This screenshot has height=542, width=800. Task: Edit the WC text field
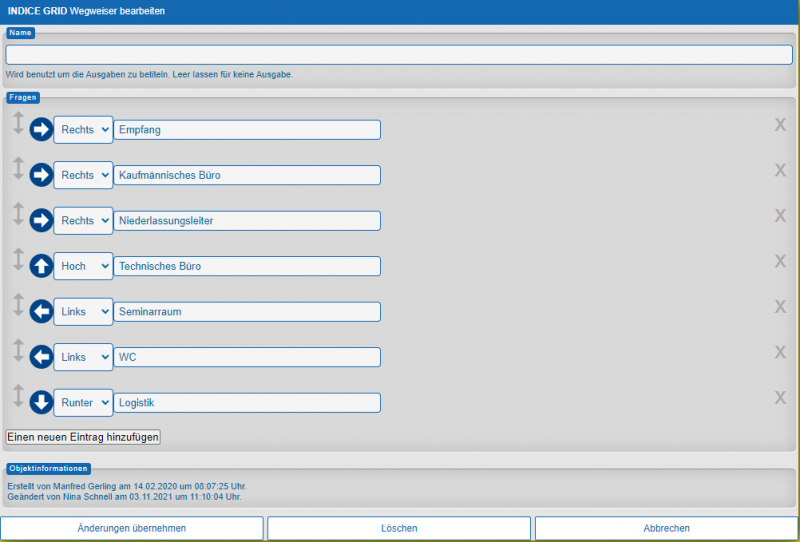coord(247,357)
